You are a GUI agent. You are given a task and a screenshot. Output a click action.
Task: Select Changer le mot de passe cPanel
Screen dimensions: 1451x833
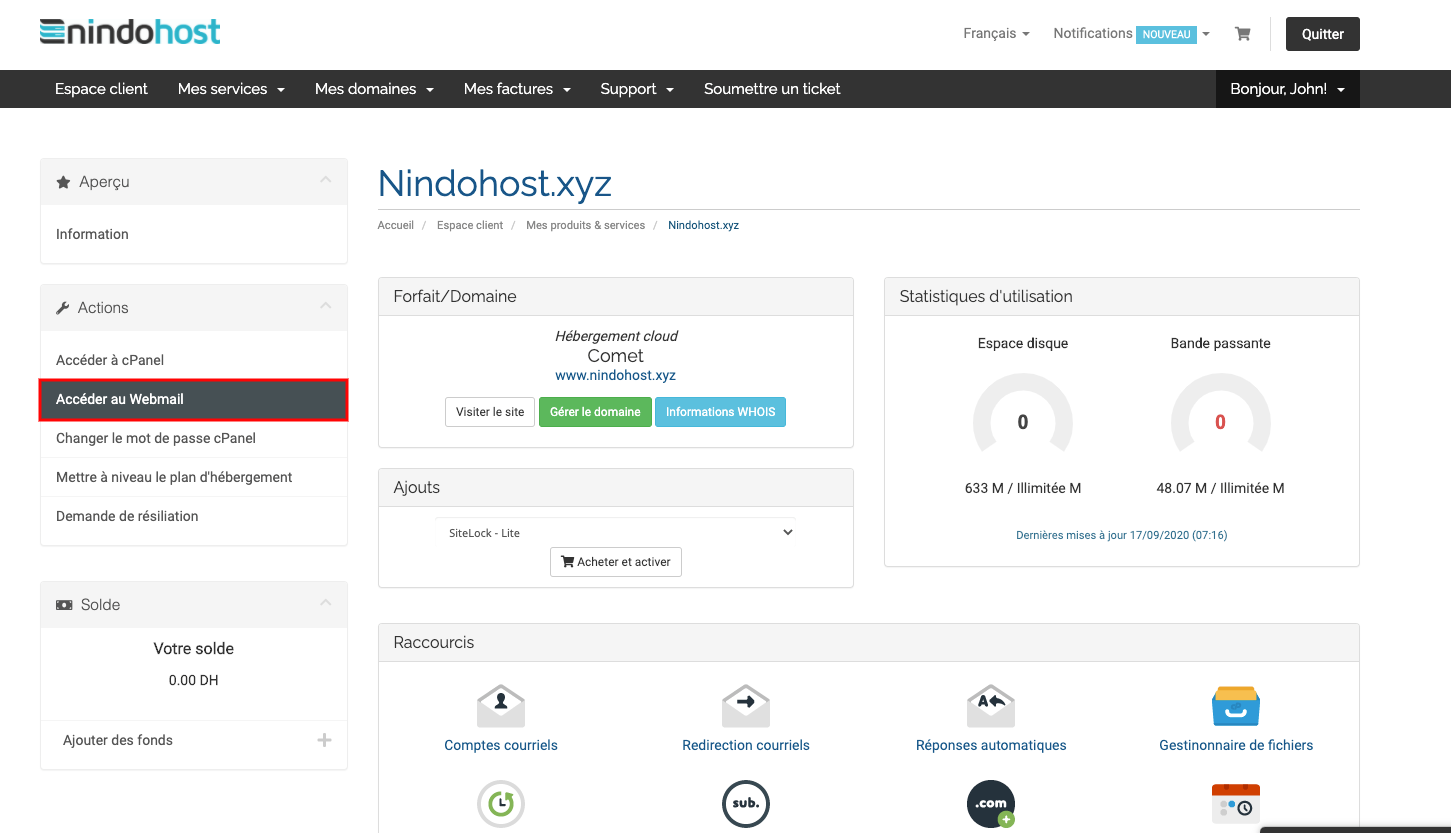click(x=194, y=438)
